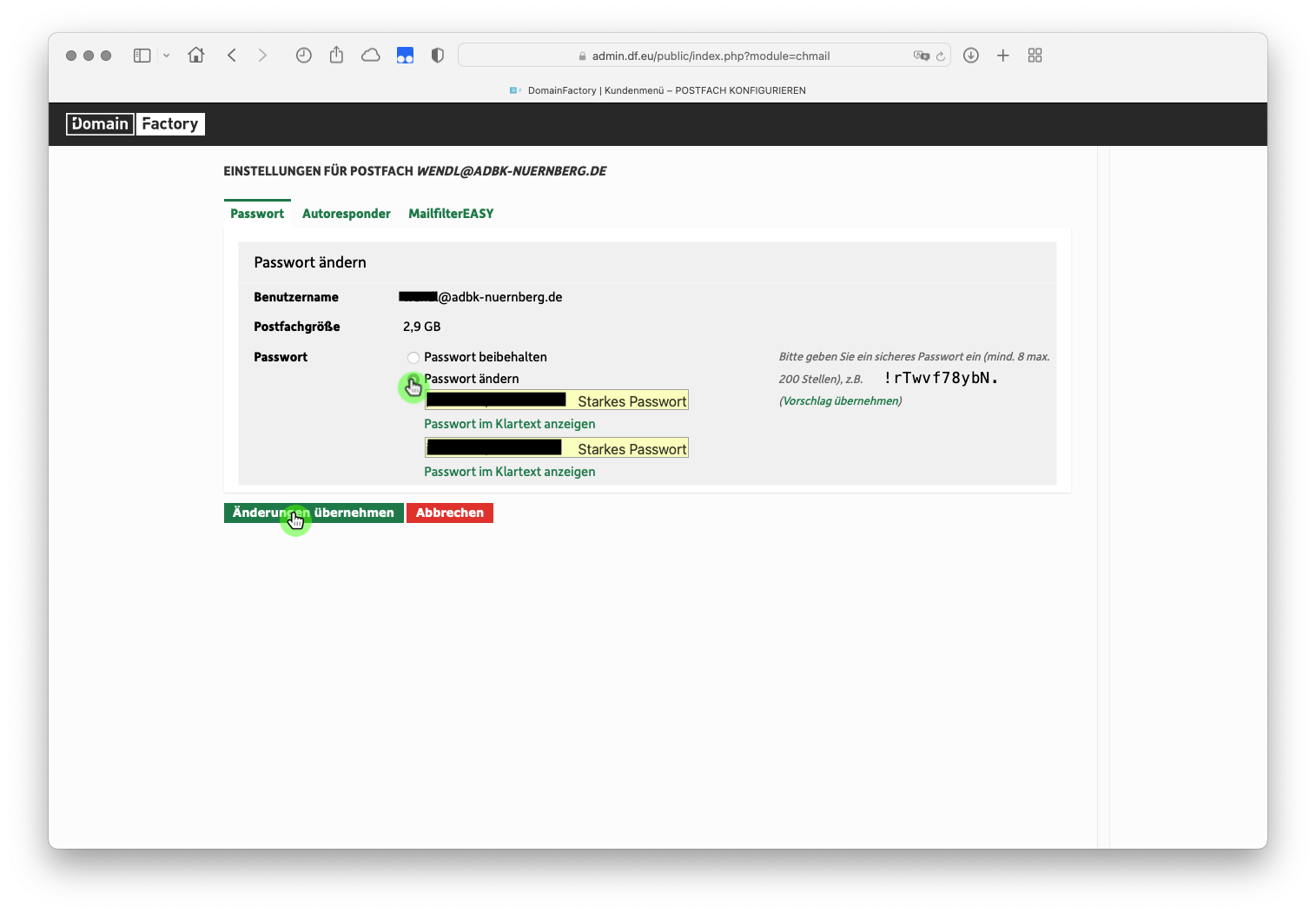
Task: Switch to the Passwort tab
Action: 257,214
